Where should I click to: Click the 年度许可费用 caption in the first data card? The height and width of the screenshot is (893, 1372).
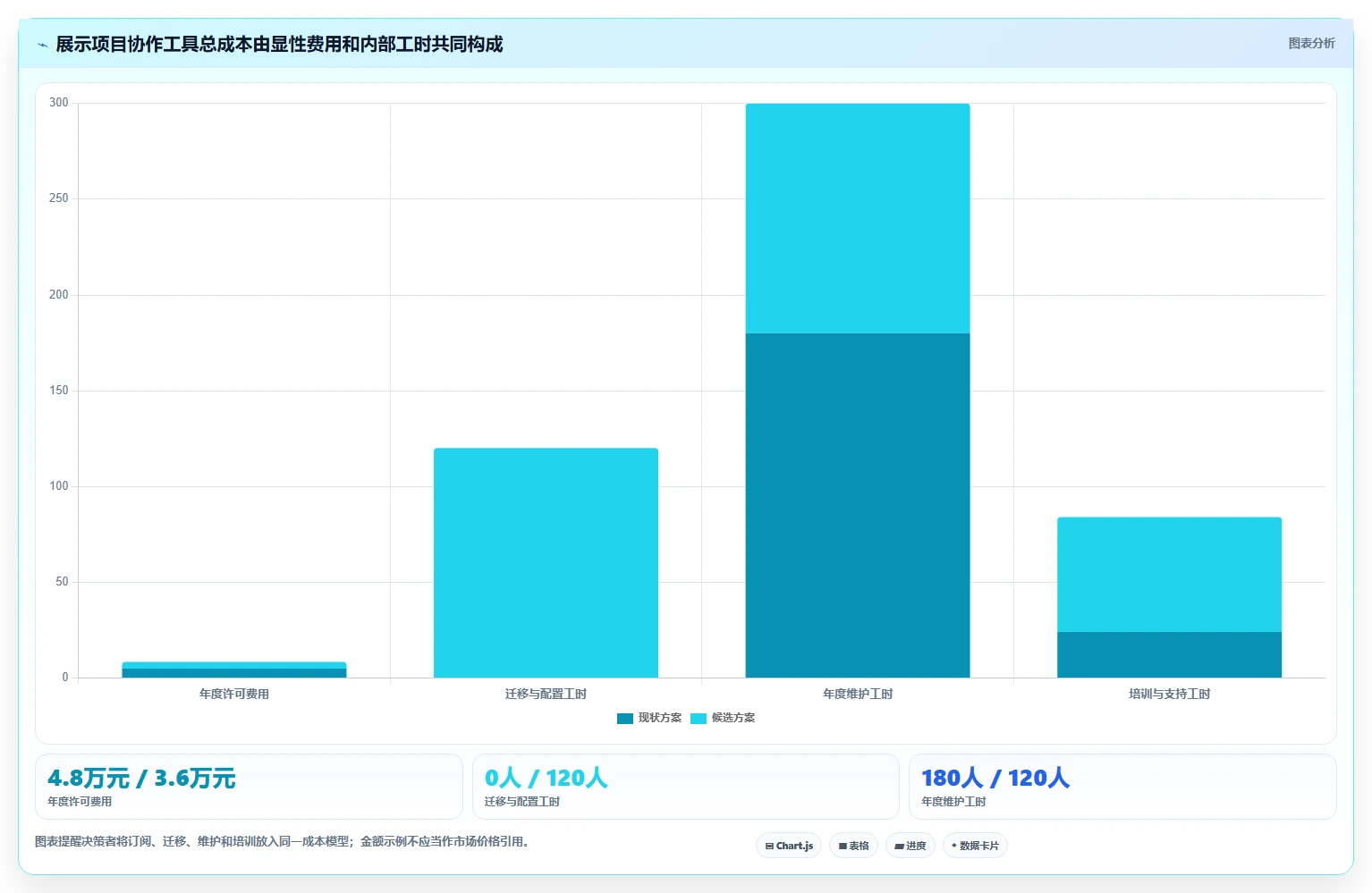pyautogui.click(x=80, y=802)
